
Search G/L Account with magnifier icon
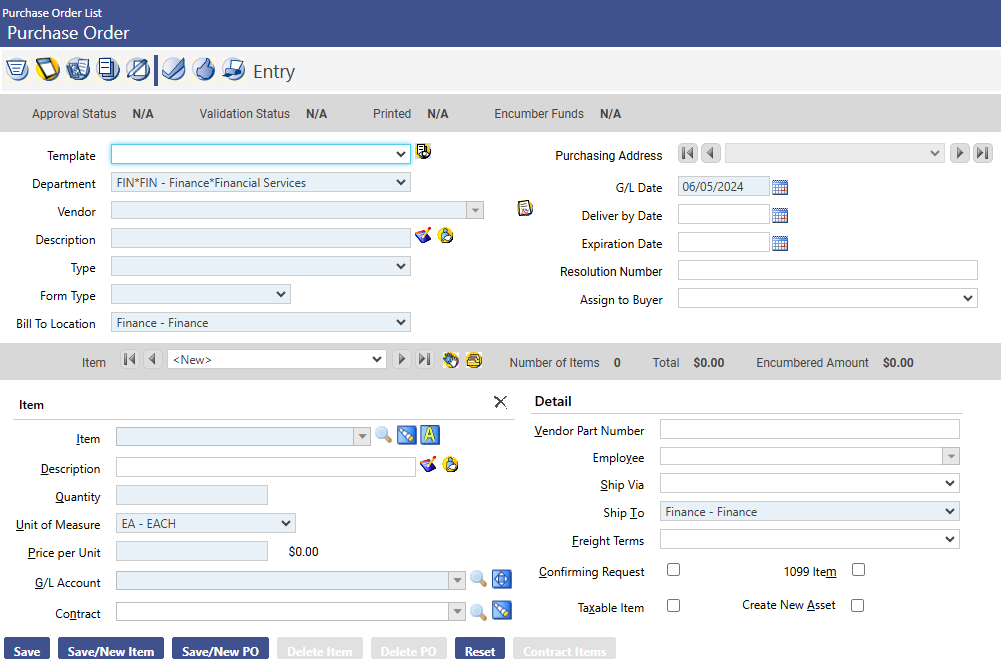[x=478, y=579]
